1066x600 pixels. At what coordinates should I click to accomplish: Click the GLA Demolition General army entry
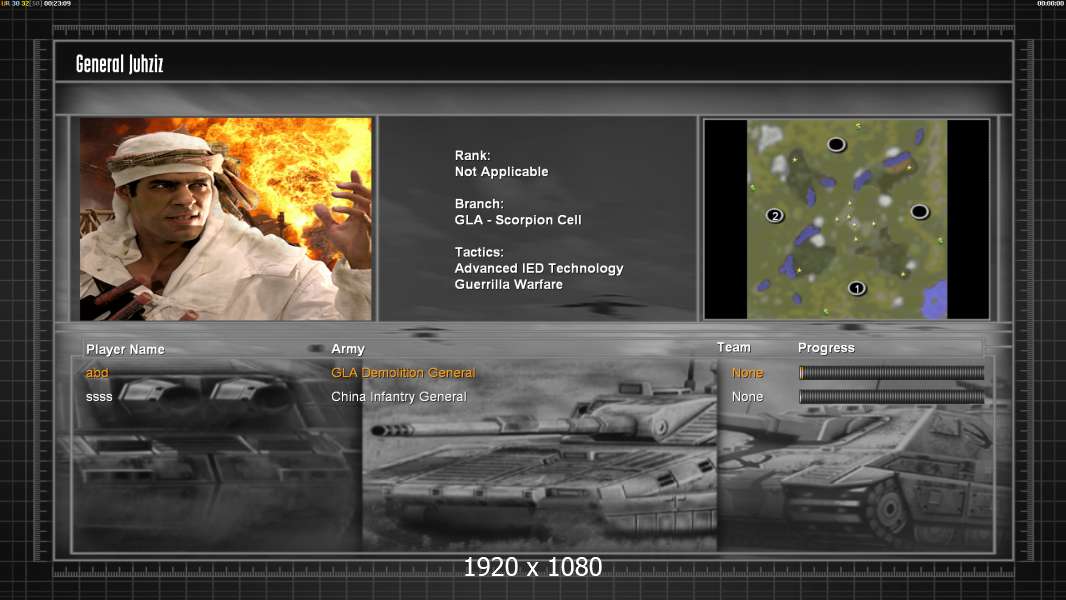[402, 372]
